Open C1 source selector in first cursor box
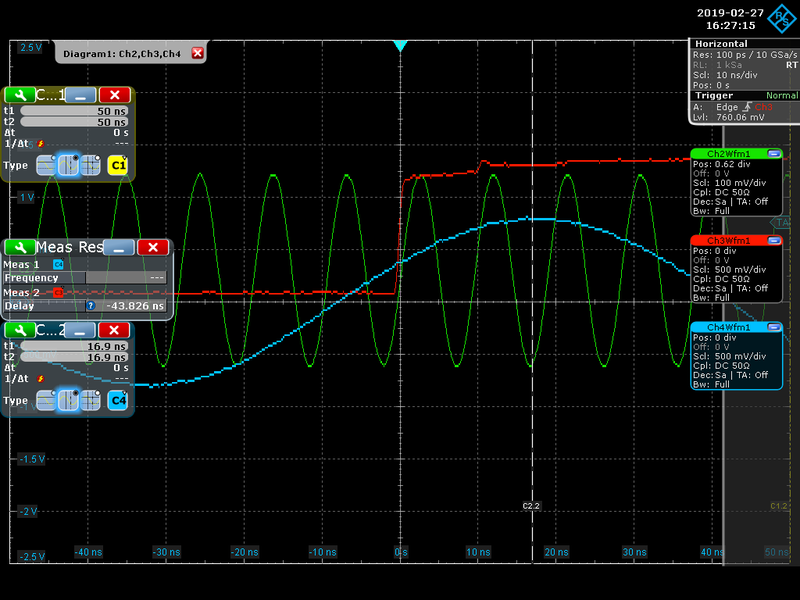Screen dimensions: 800x600 [118, 165]
